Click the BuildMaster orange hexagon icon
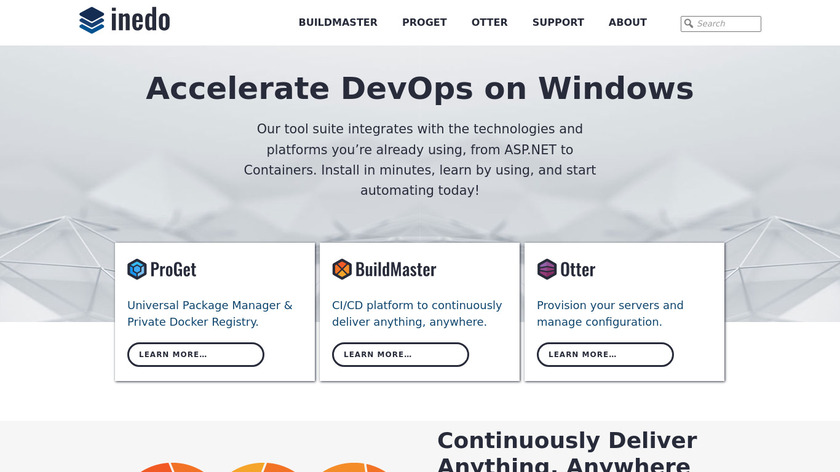 [x=342, y=269]
